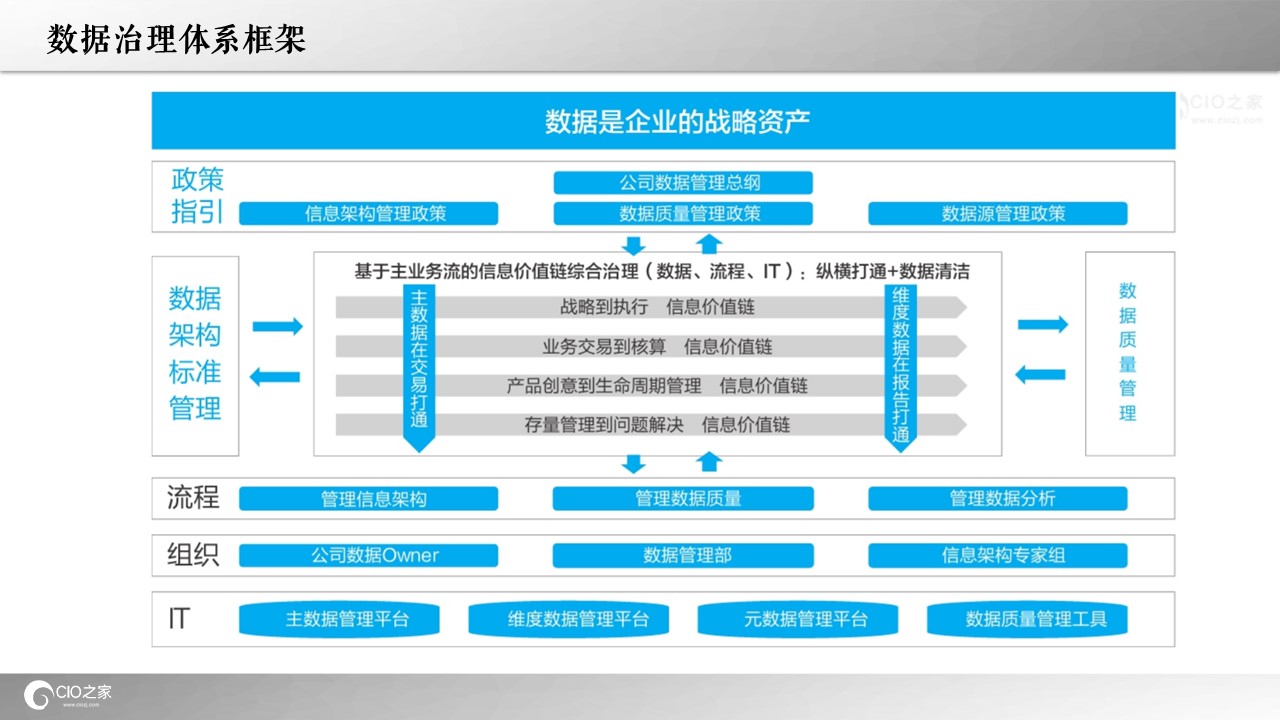Select the 信息架构管理政策 box
The width and height of the screenshot is (1280, 720).
(368, 213)
